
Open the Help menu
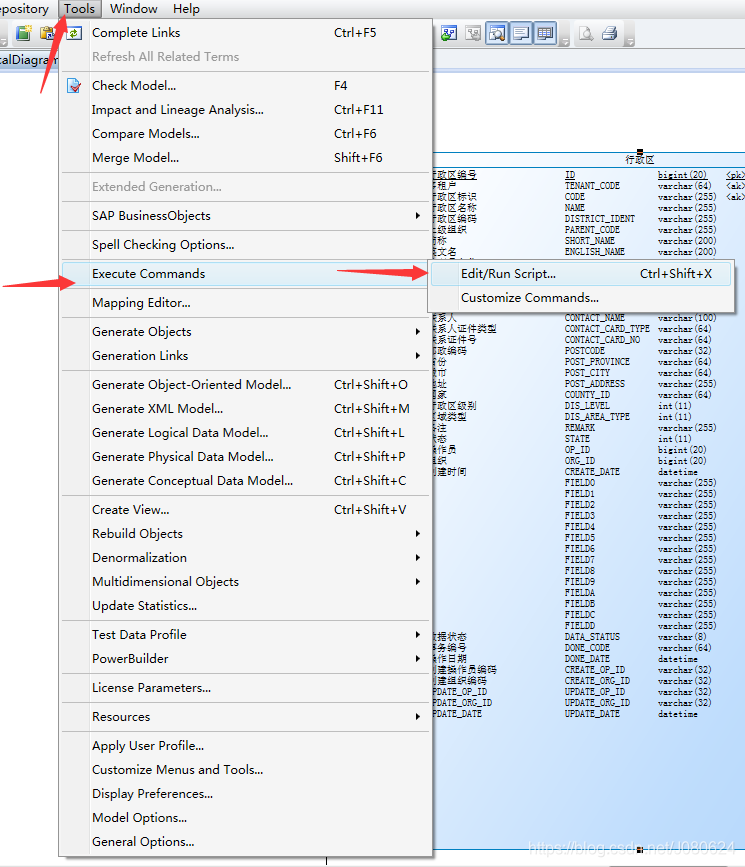point(186,9)
